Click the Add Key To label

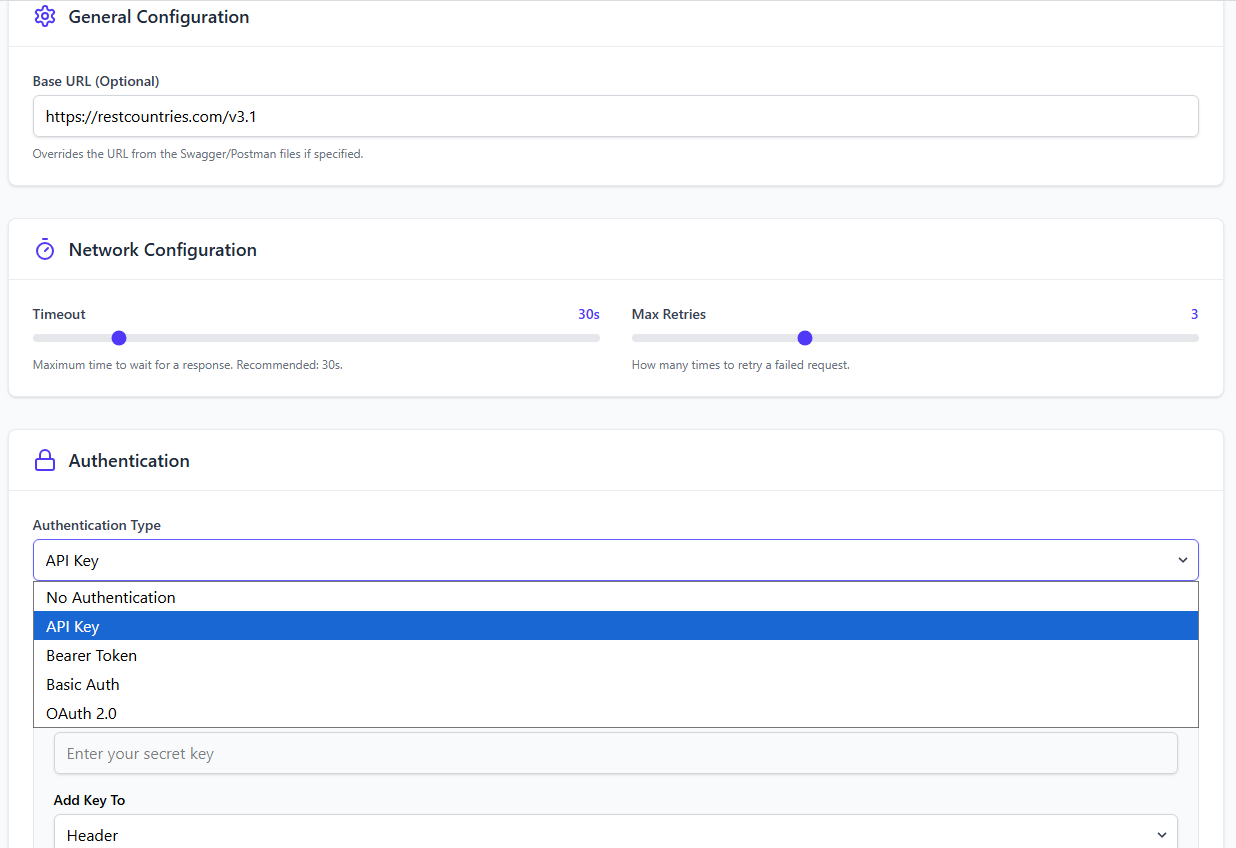[89, 801]
